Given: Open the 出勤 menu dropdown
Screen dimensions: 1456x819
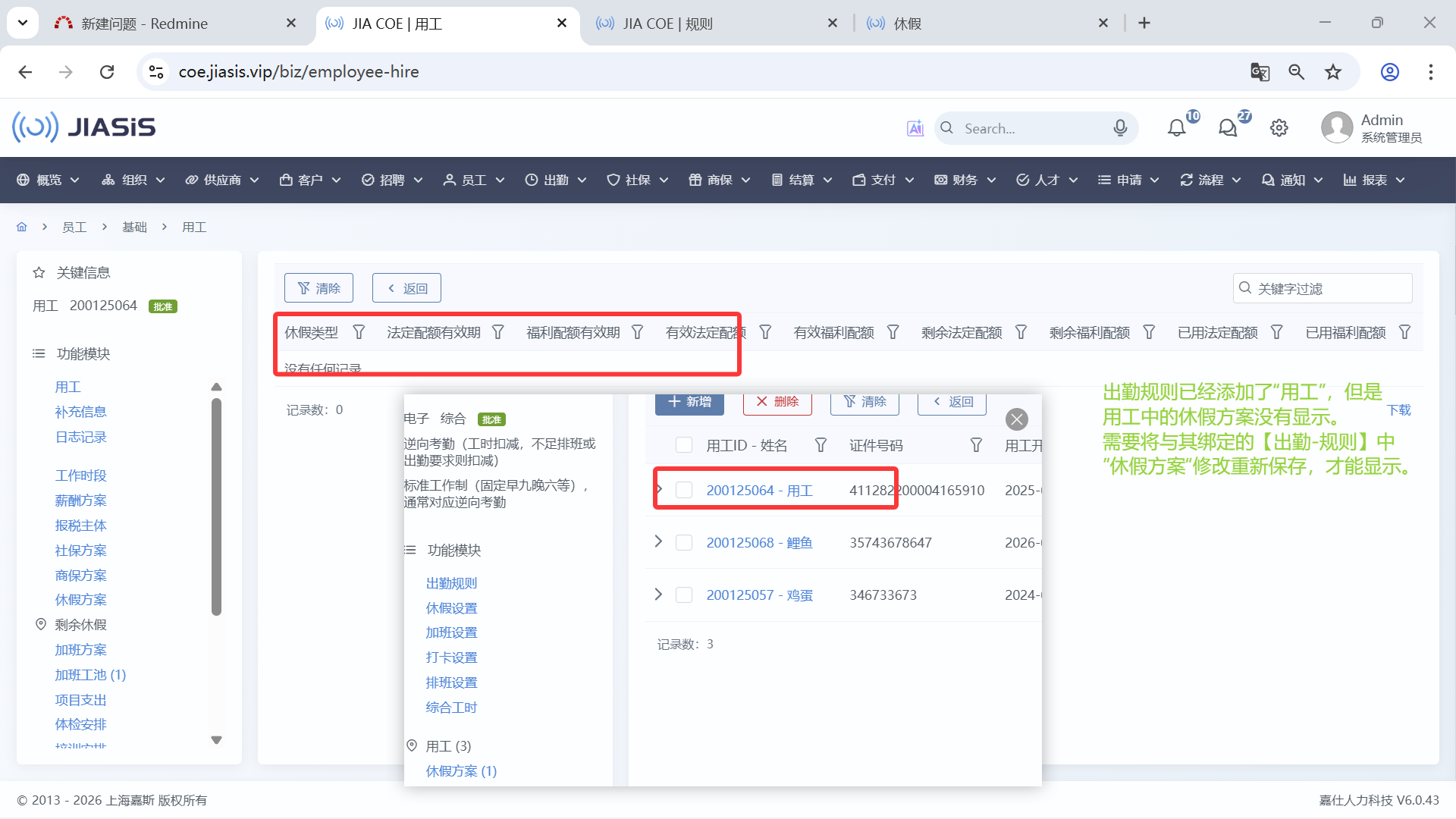Looking at the screenshot, I should click(x=556, y=180).
